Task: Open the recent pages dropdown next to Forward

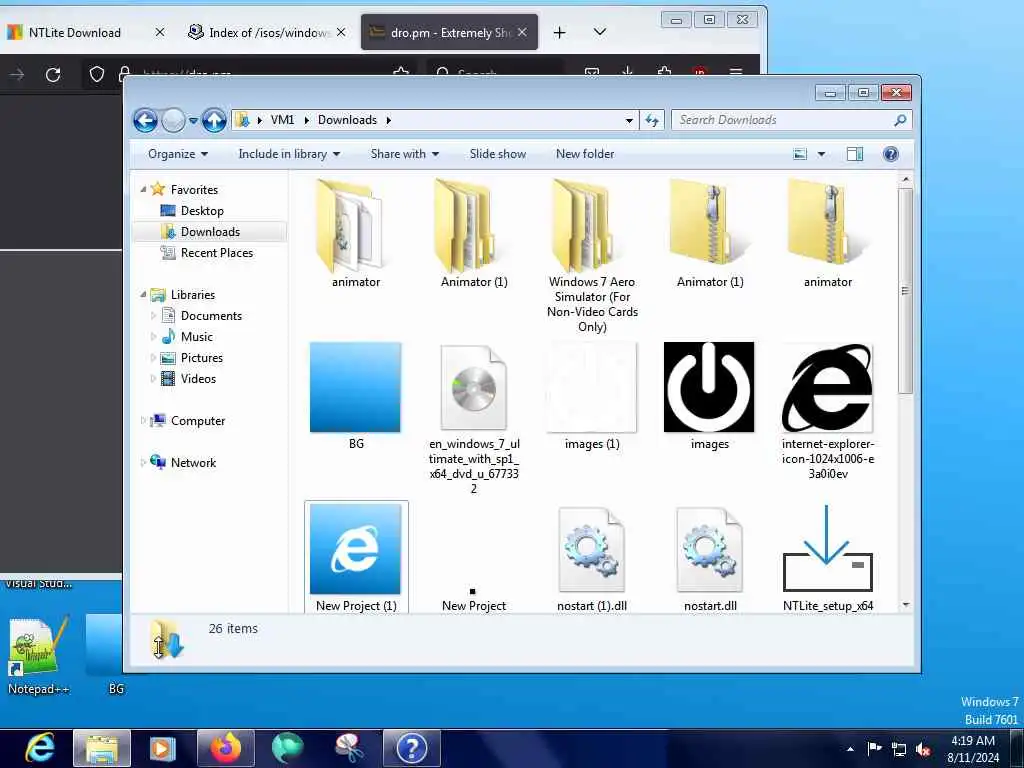Action: point(193,121)
